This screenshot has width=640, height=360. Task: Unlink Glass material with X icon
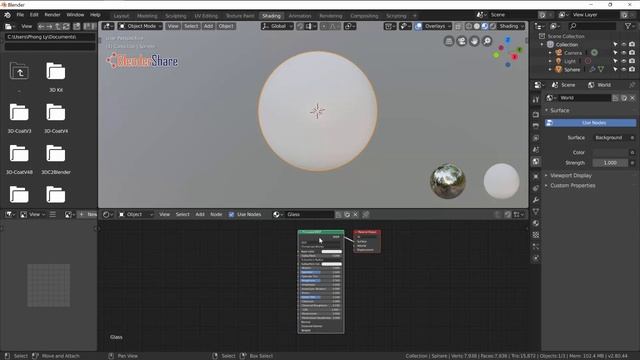356,214
